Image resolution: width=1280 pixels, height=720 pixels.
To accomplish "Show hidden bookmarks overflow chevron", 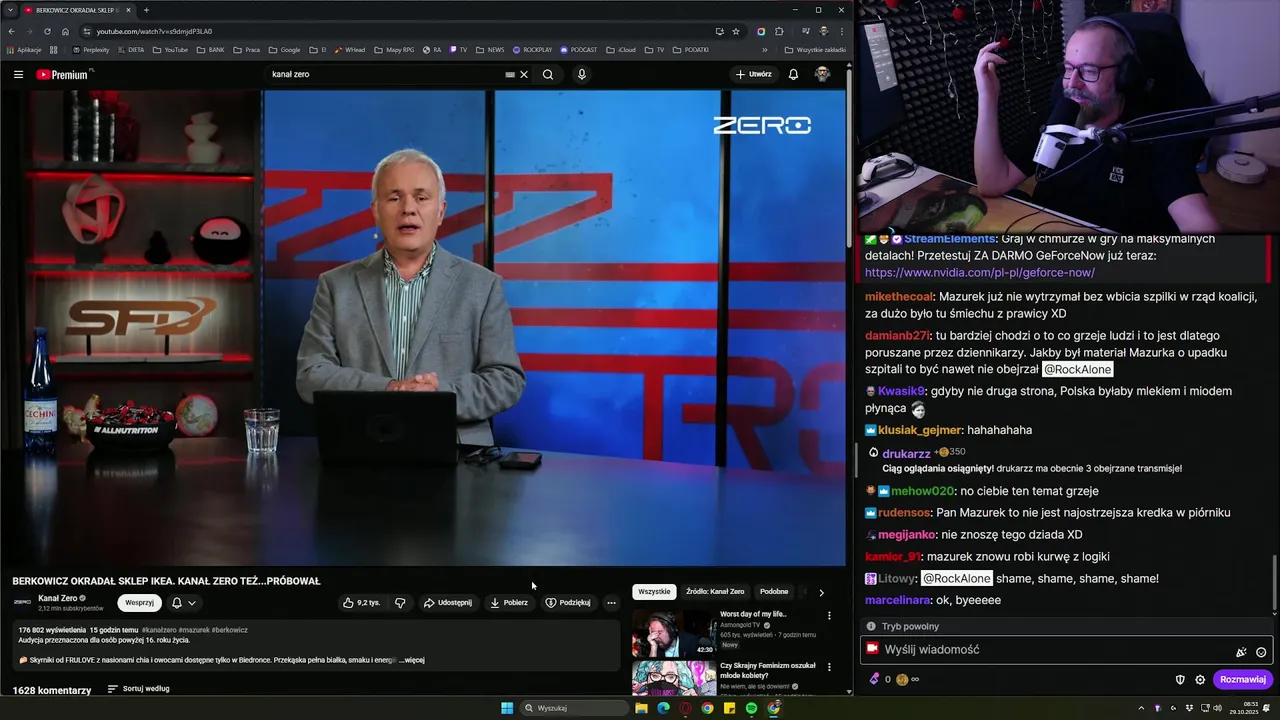I will coord(765,49).
